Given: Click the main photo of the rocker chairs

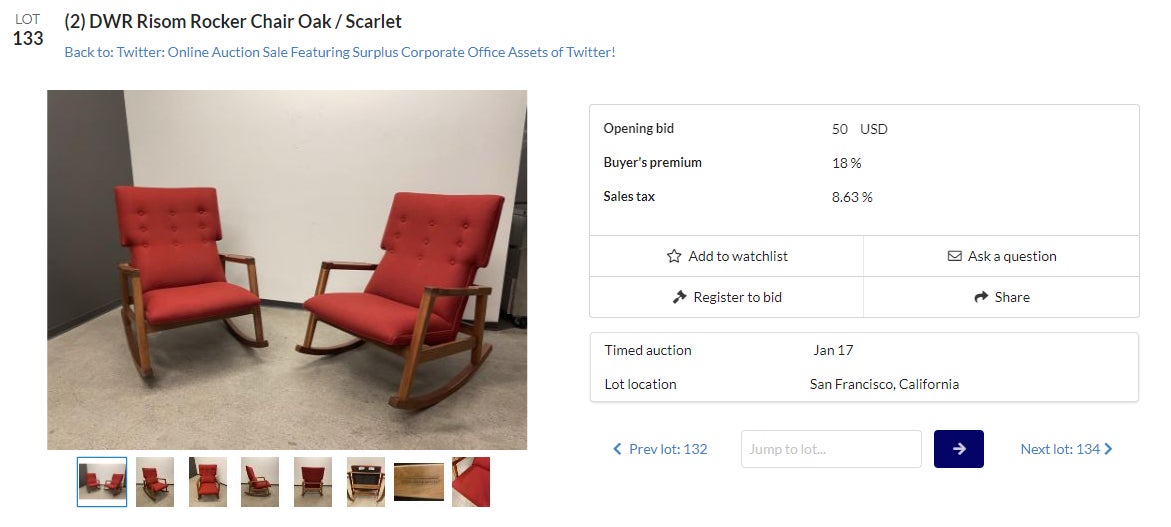Looking at the screenshot, I should pos(287,270).
